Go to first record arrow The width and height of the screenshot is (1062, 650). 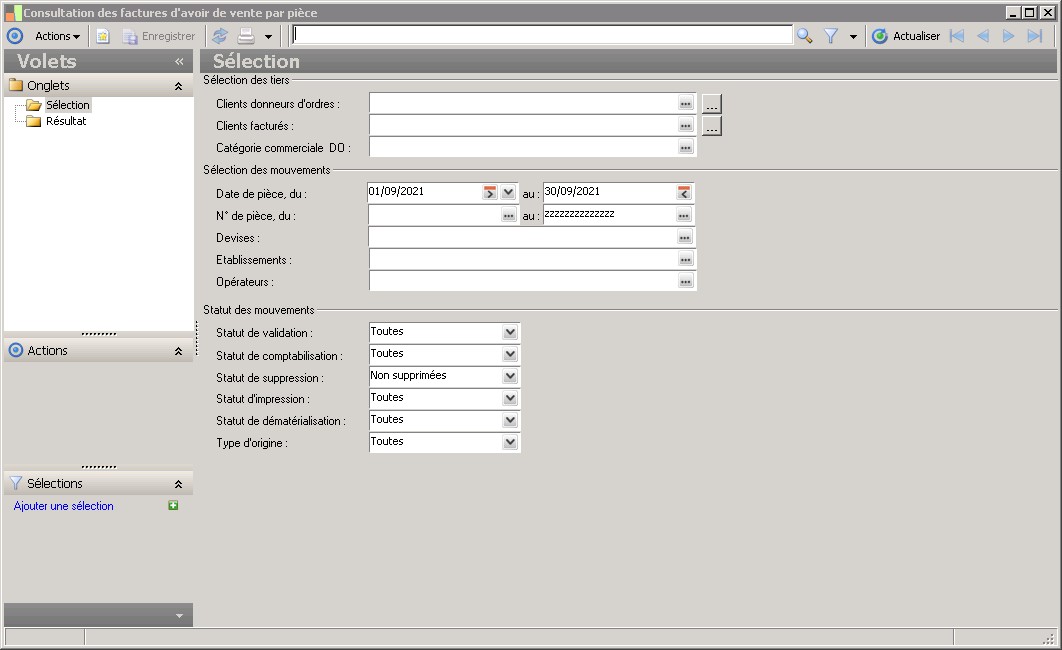957,36
